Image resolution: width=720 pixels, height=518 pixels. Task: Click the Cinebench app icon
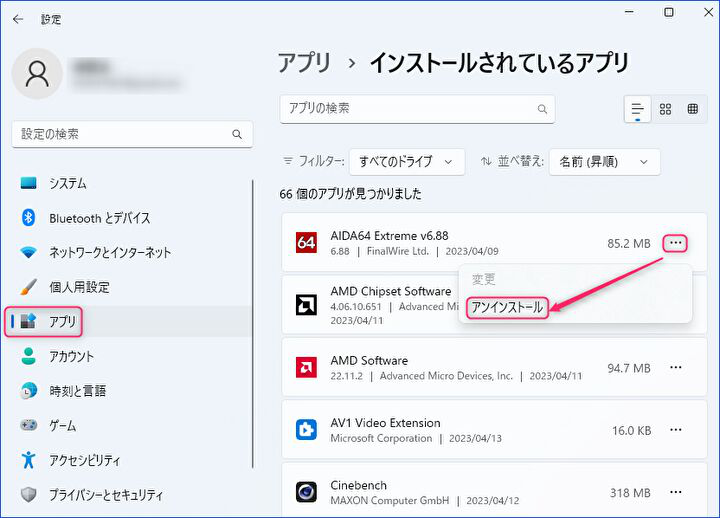306,492
